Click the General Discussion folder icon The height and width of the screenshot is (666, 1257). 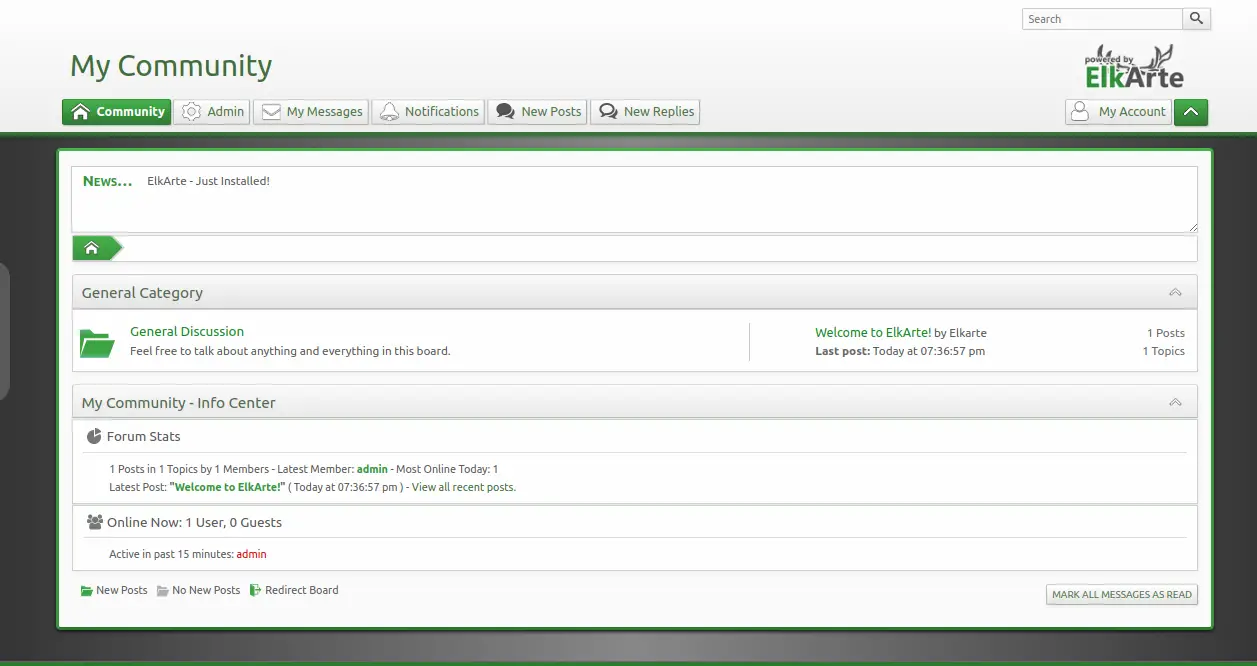pyautogui.click(x=98, y=342)
